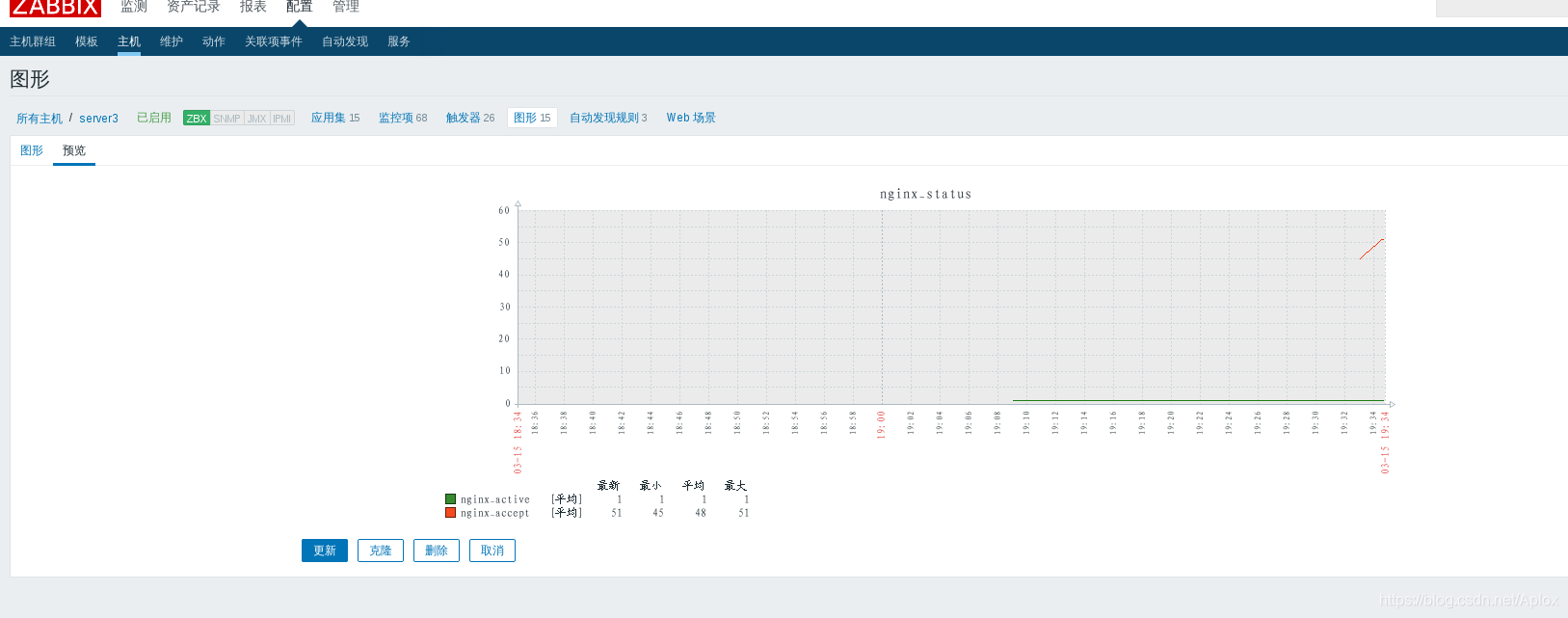Click the red nginx_accept line in graph
The height and width of the screenshot is (618, 1568).
1372,249
